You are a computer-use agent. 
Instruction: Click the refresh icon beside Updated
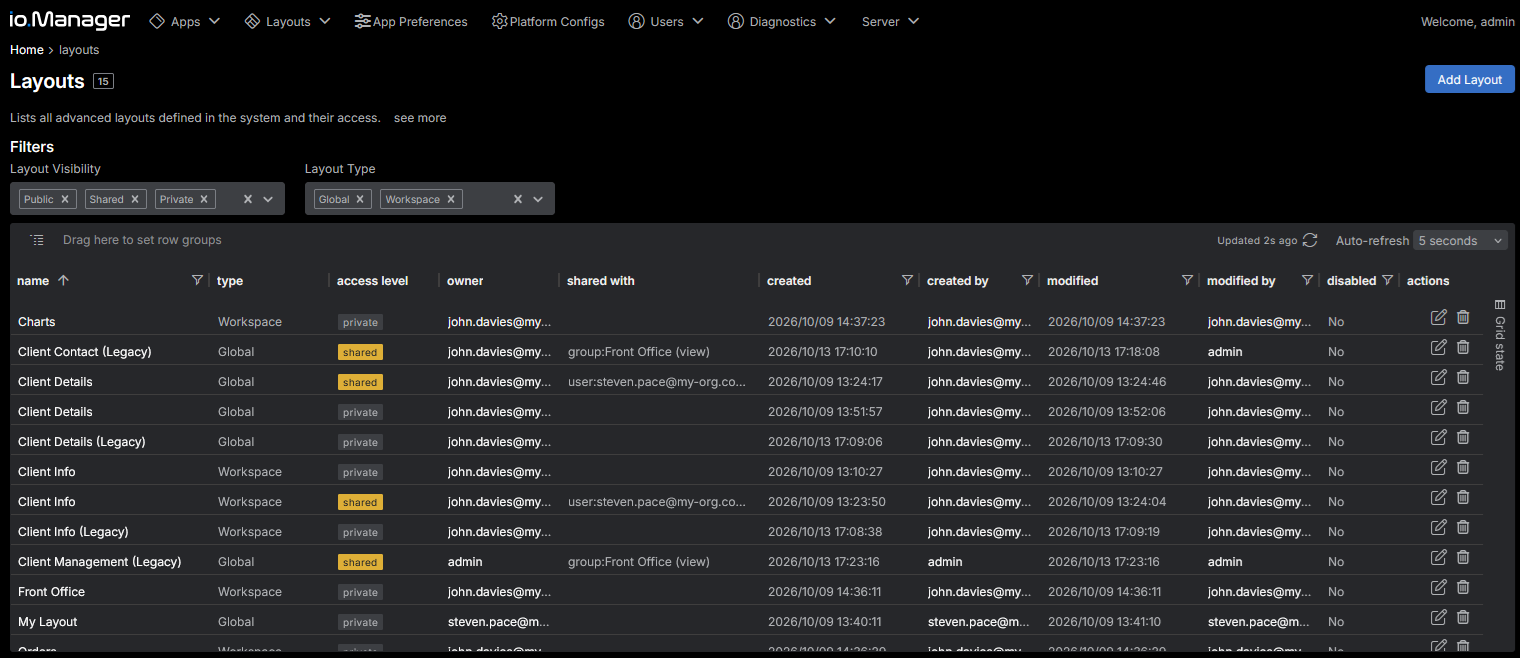(x=1310, y=240)
